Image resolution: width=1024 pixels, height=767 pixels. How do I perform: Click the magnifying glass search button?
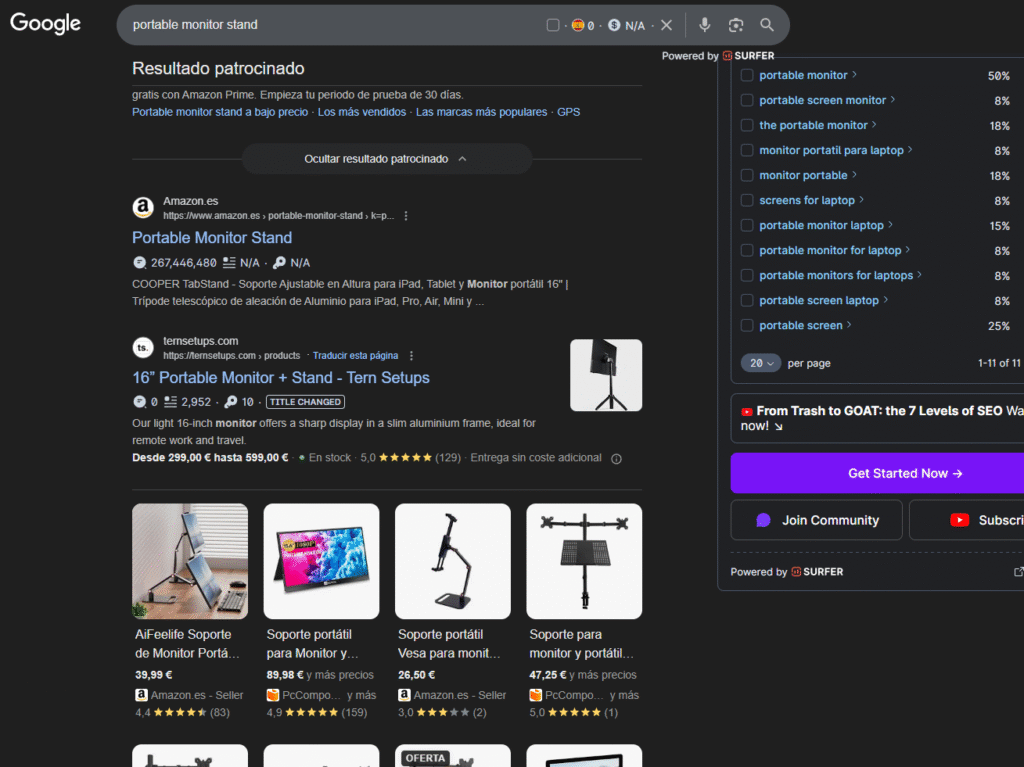pyautogui.click(x=767, y=25)
